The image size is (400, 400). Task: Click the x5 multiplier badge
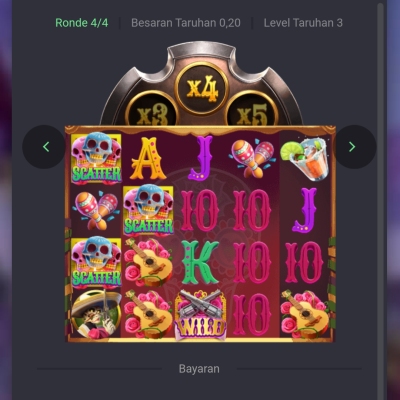253,110
